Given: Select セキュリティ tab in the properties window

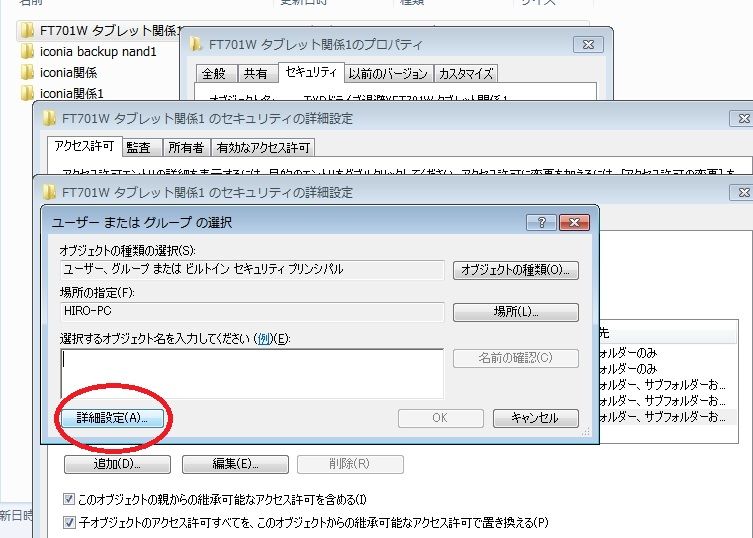Looking at the screenshot, I should [311, 72].
